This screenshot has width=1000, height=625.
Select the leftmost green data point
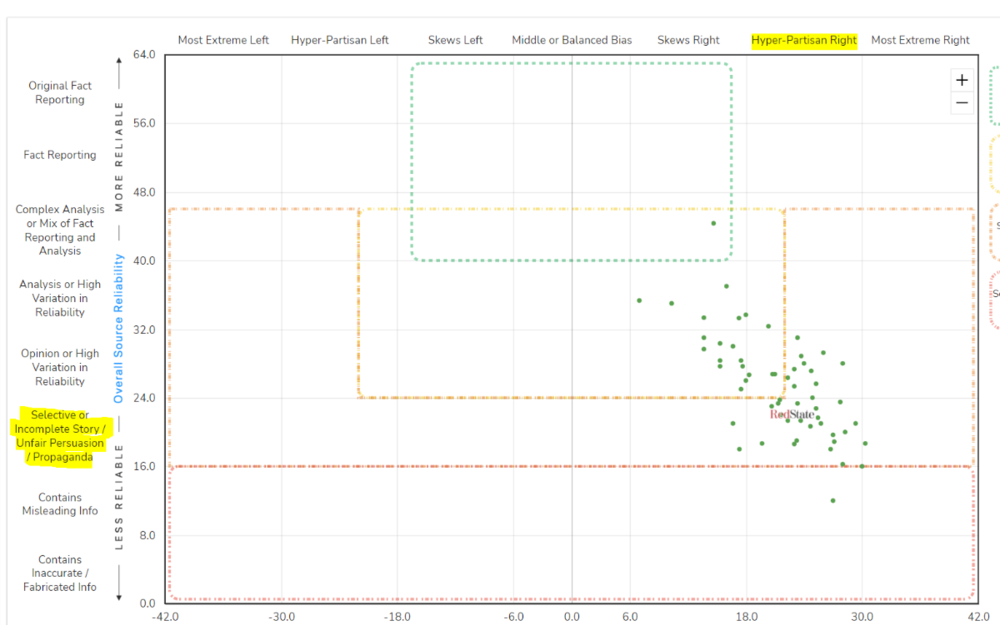pos(639,300)
